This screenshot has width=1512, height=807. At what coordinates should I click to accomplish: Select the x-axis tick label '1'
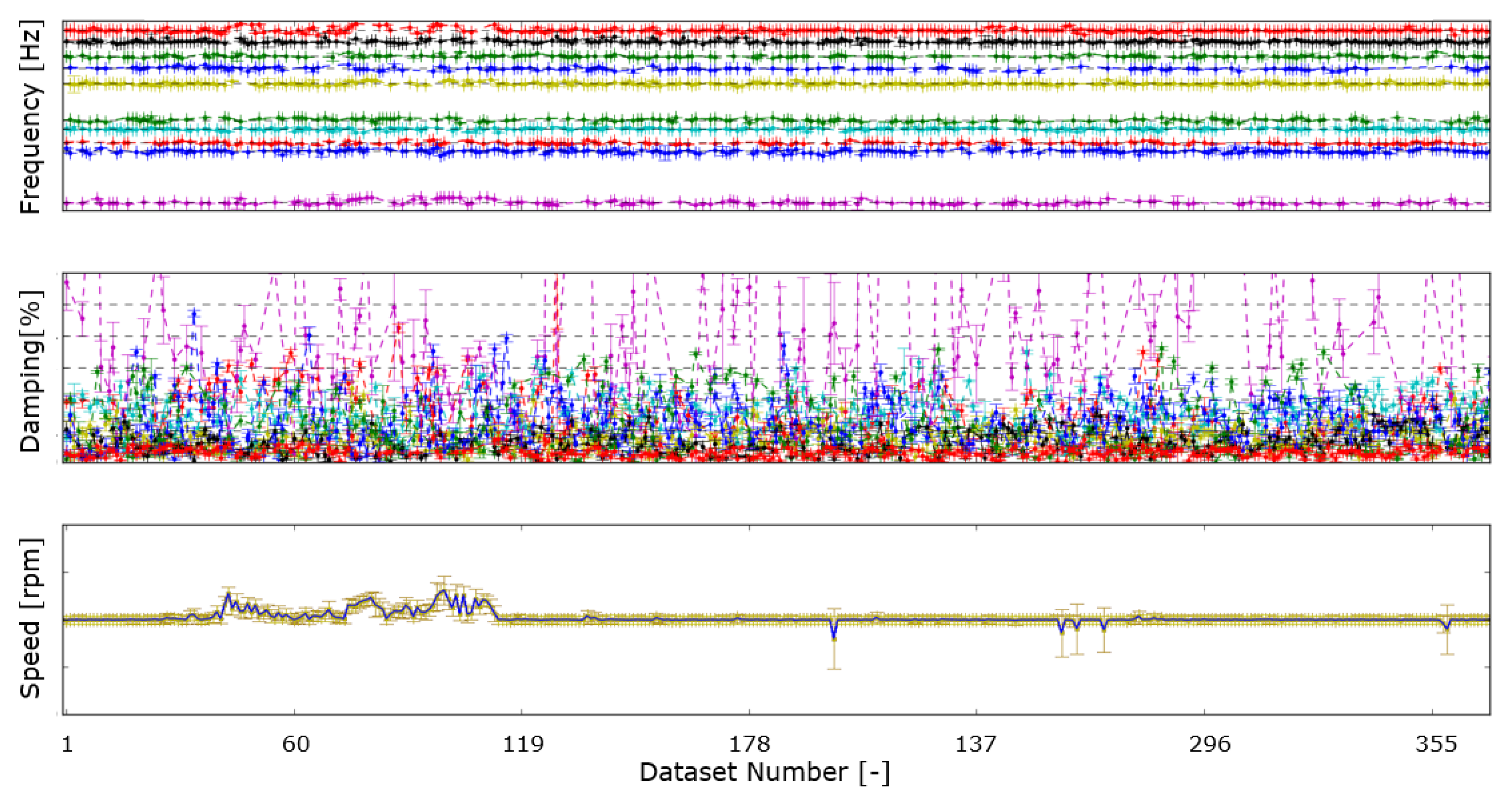pyautogui.click(x=68, y=744)
